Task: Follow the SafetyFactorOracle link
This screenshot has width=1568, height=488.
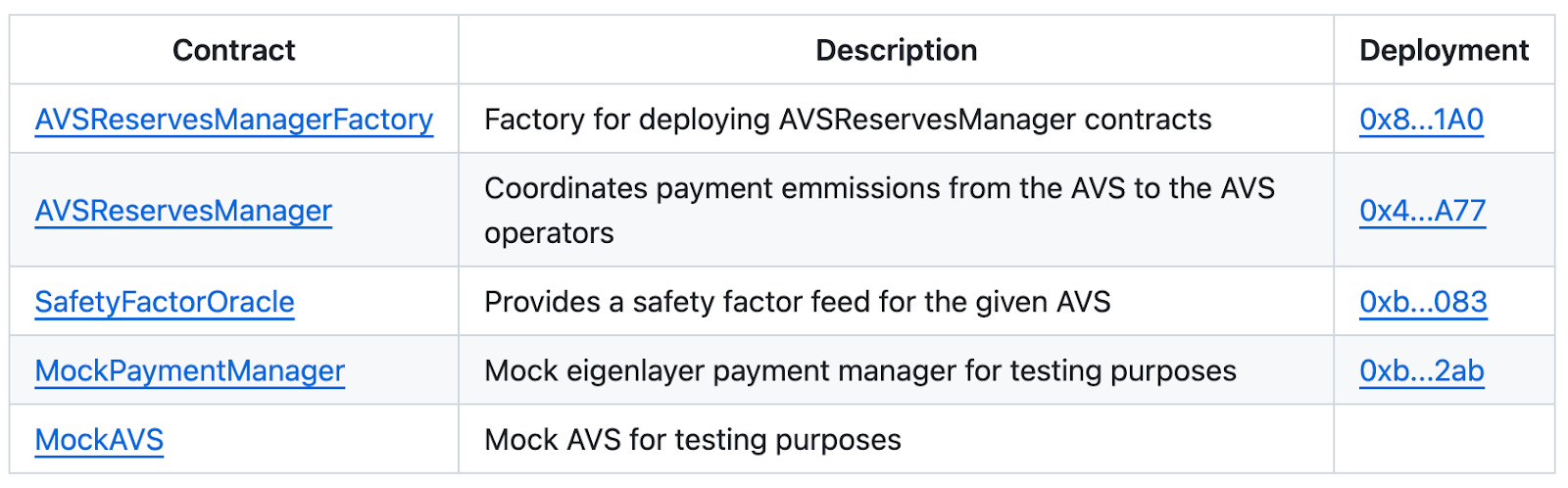Action: 165,302
